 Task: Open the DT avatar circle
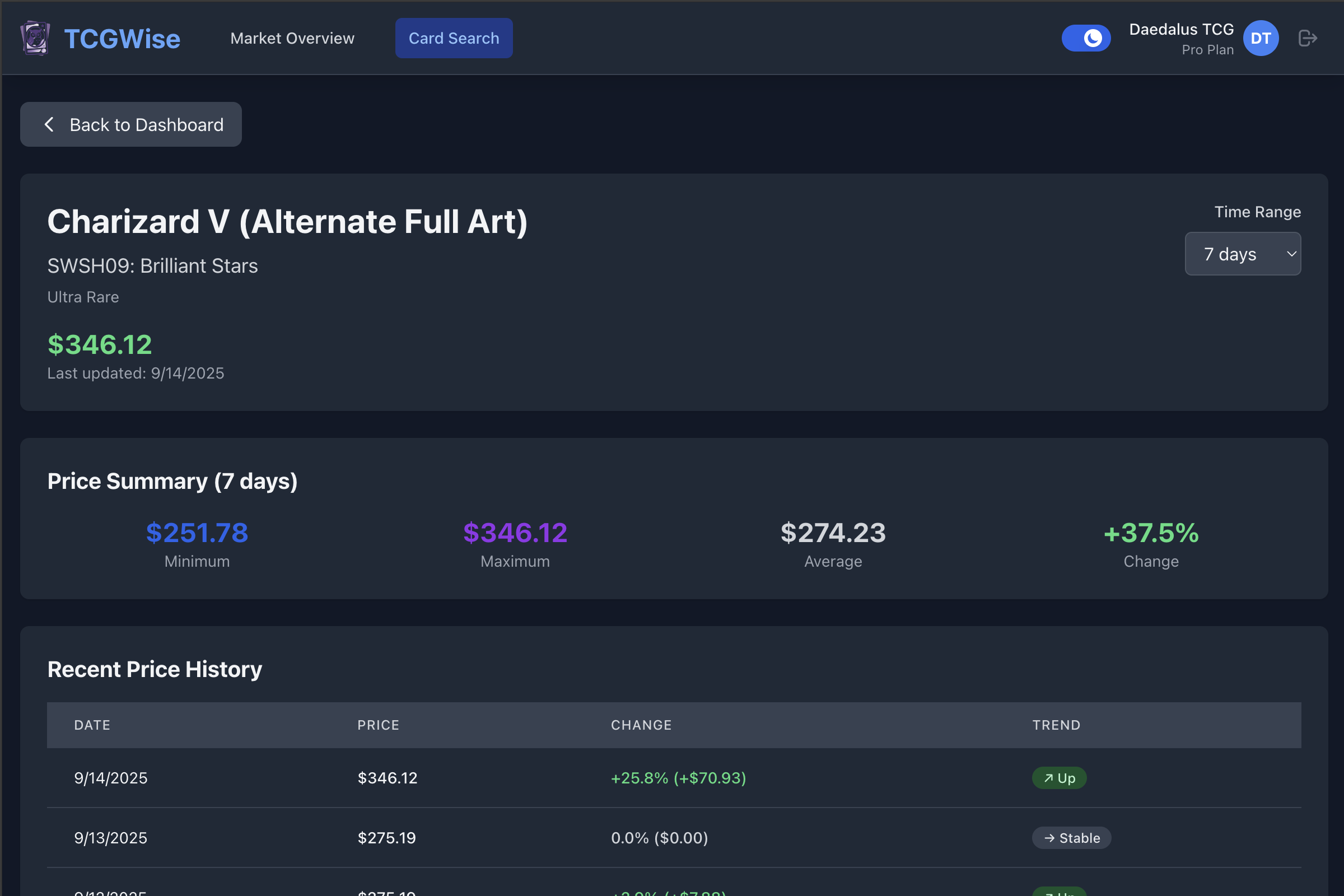coord(1261,38)
